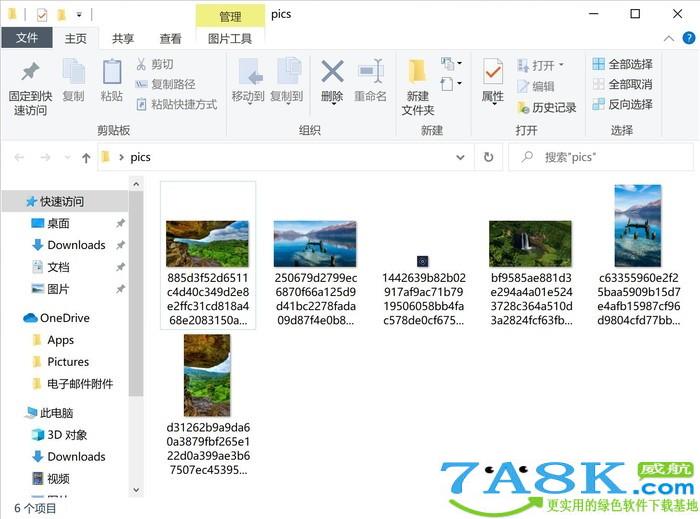Open recent locations dropdown arrow

pos(67,158)
